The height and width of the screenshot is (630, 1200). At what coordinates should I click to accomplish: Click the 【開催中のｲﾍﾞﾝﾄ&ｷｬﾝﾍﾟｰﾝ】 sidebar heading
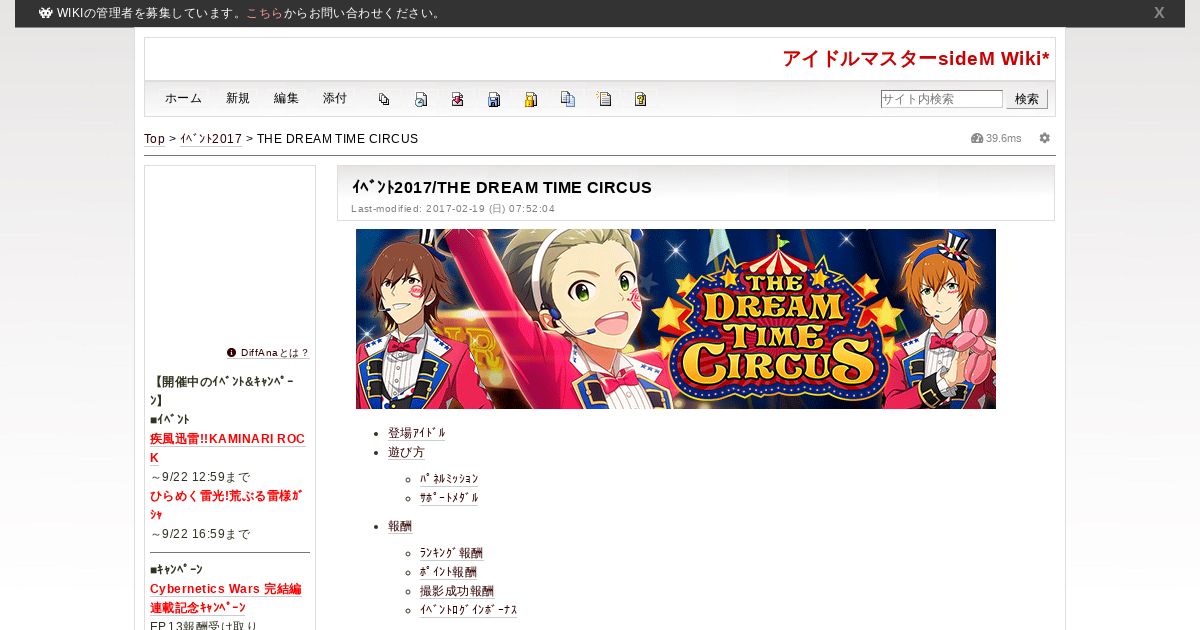(x=221, y=391)
